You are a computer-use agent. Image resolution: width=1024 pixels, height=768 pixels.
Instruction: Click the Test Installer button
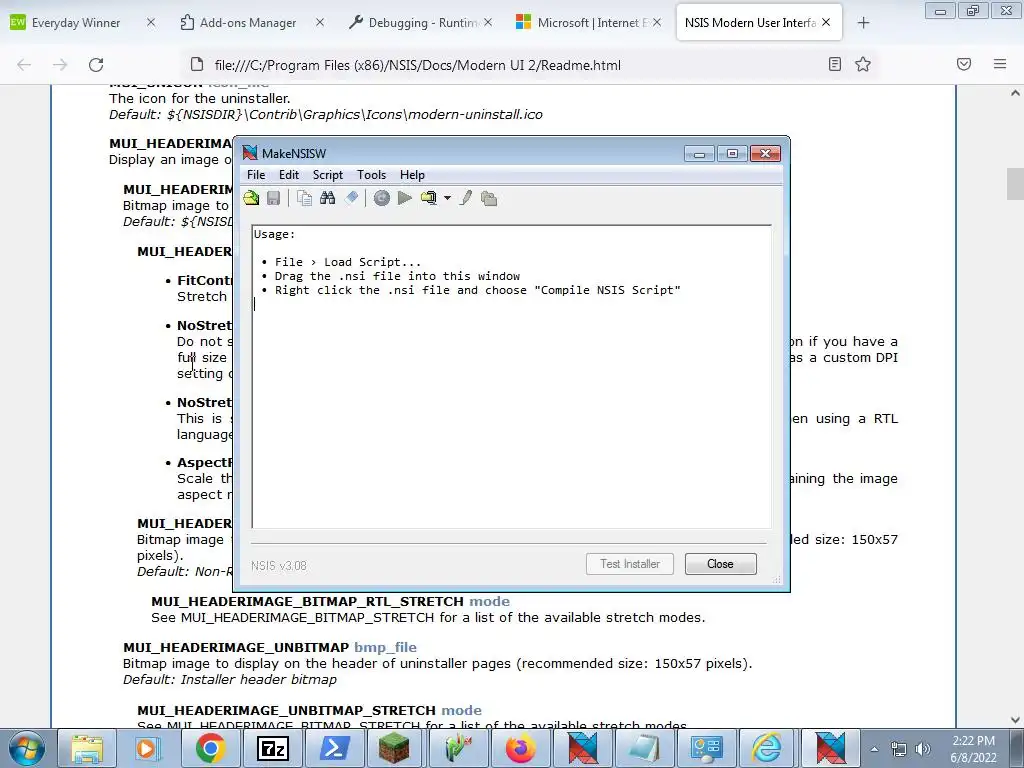630,564
